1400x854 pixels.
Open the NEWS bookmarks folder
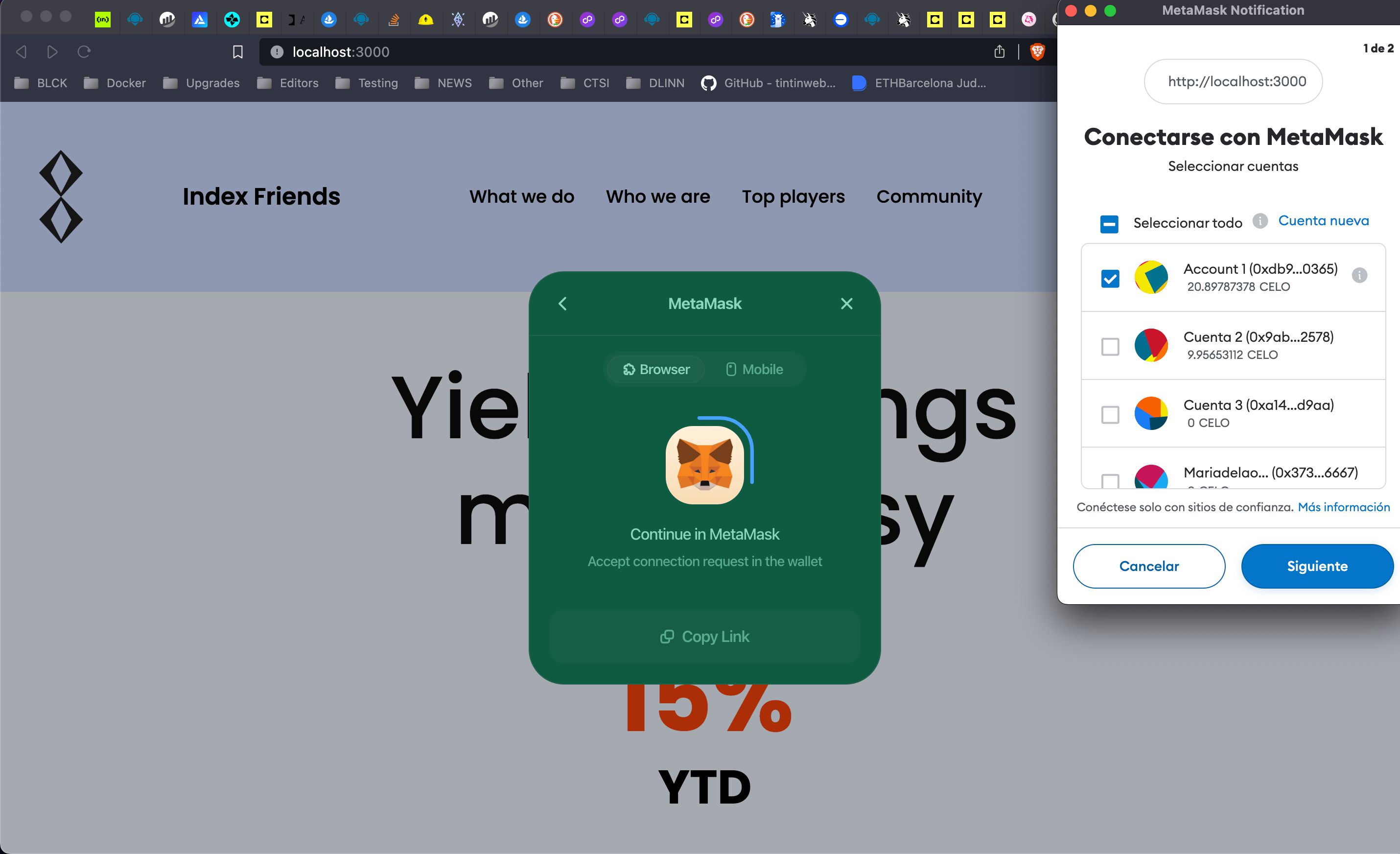point(443,83)
